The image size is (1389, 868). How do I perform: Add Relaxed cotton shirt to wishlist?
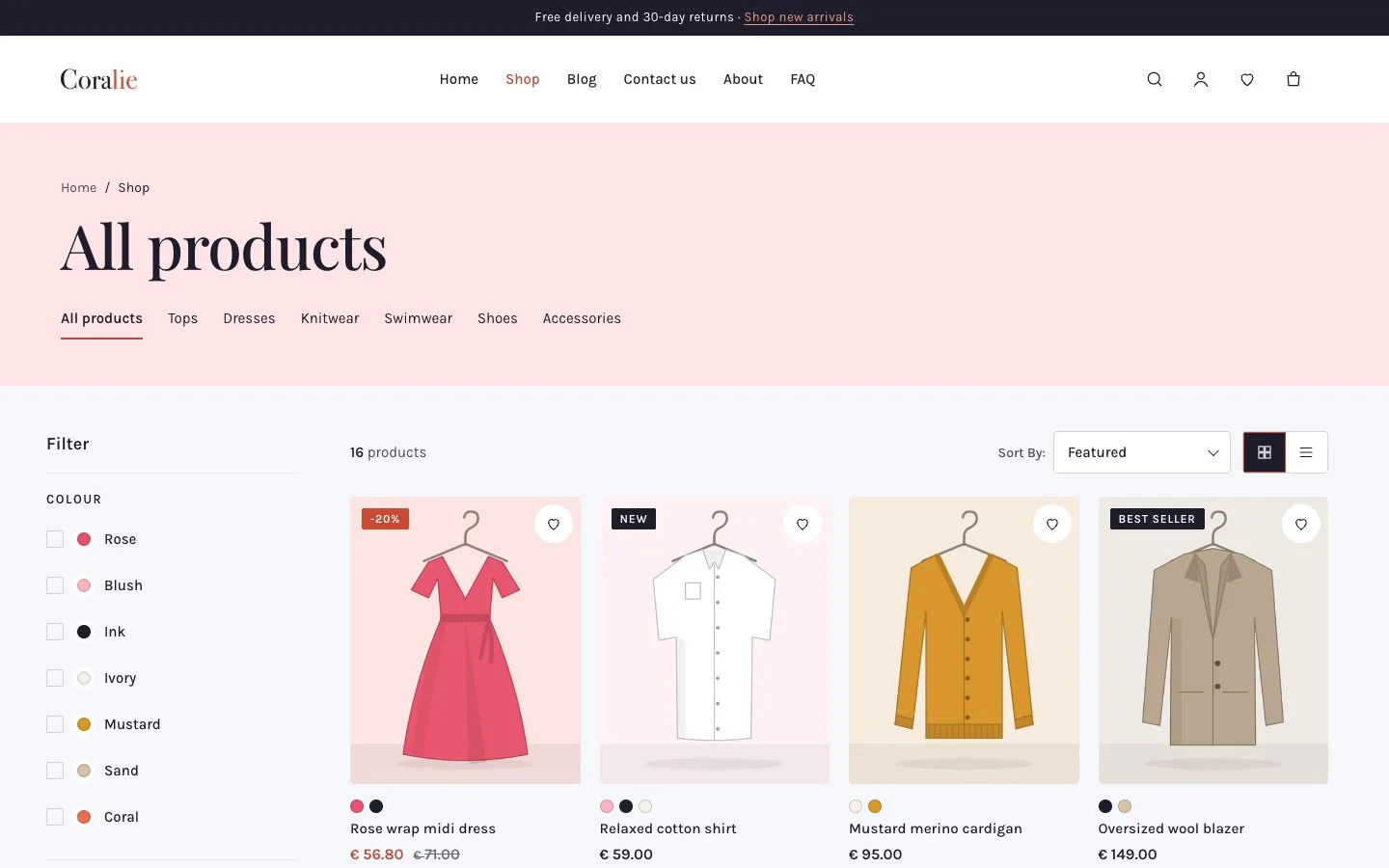803,524
